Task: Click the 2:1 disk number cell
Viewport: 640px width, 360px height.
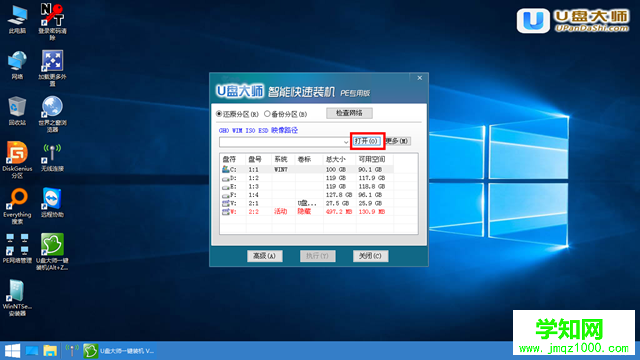Action: (x=253, y=203)
